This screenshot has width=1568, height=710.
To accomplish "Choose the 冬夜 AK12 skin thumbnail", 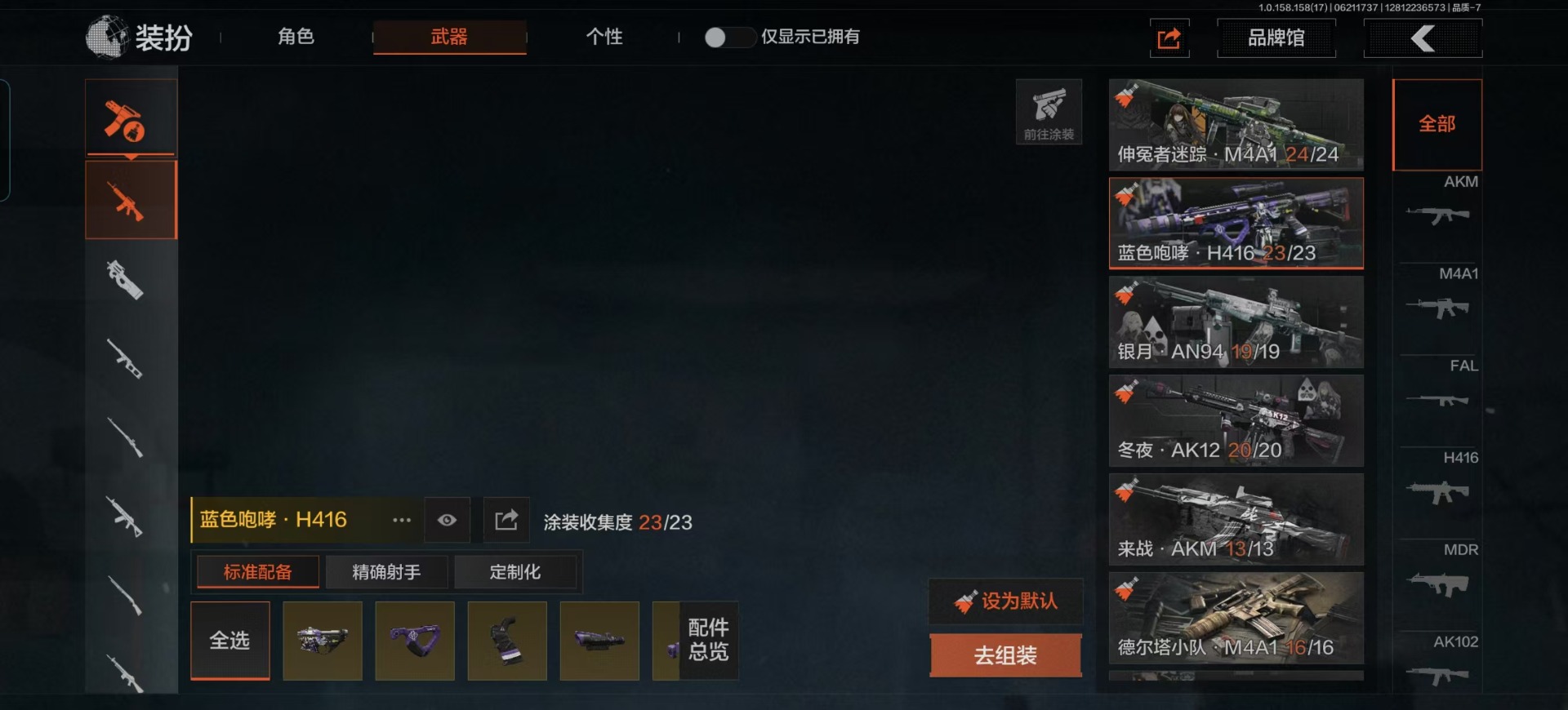I will coord(1236,420).
